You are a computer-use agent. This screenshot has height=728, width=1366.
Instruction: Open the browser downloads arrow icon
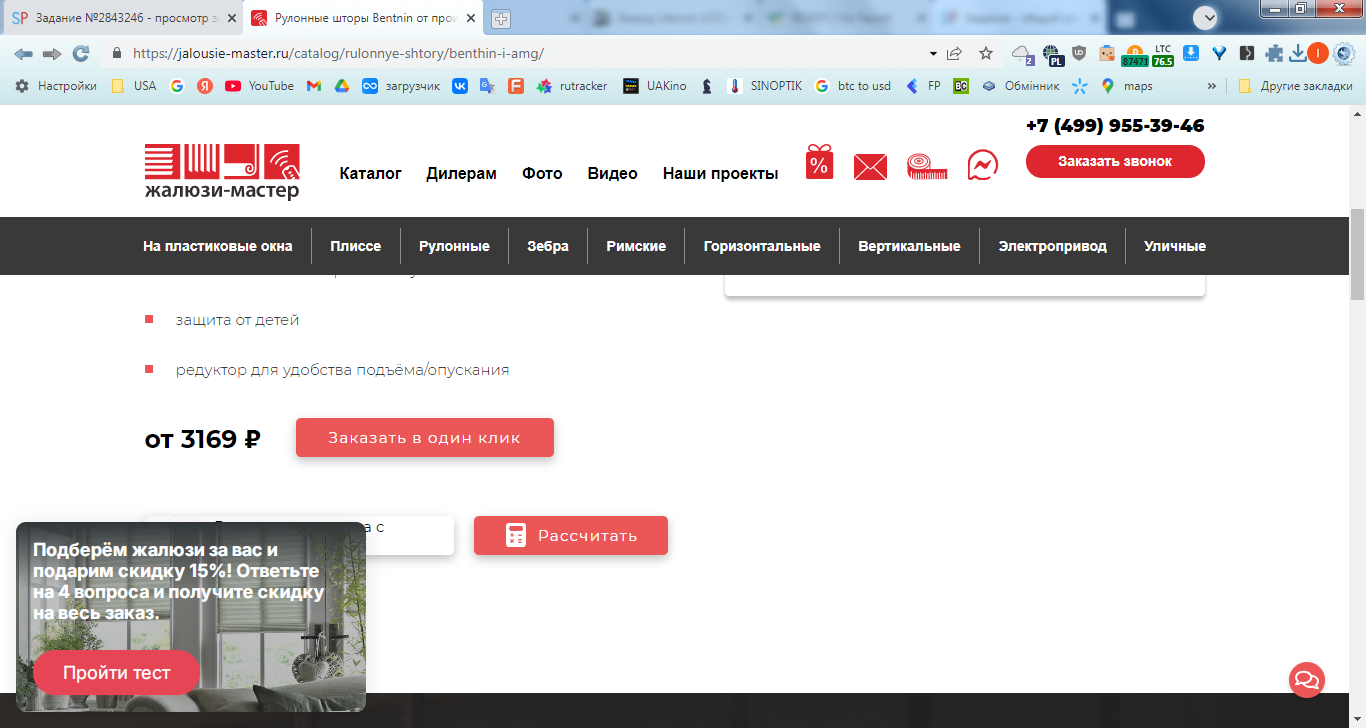click(1298, 53)
